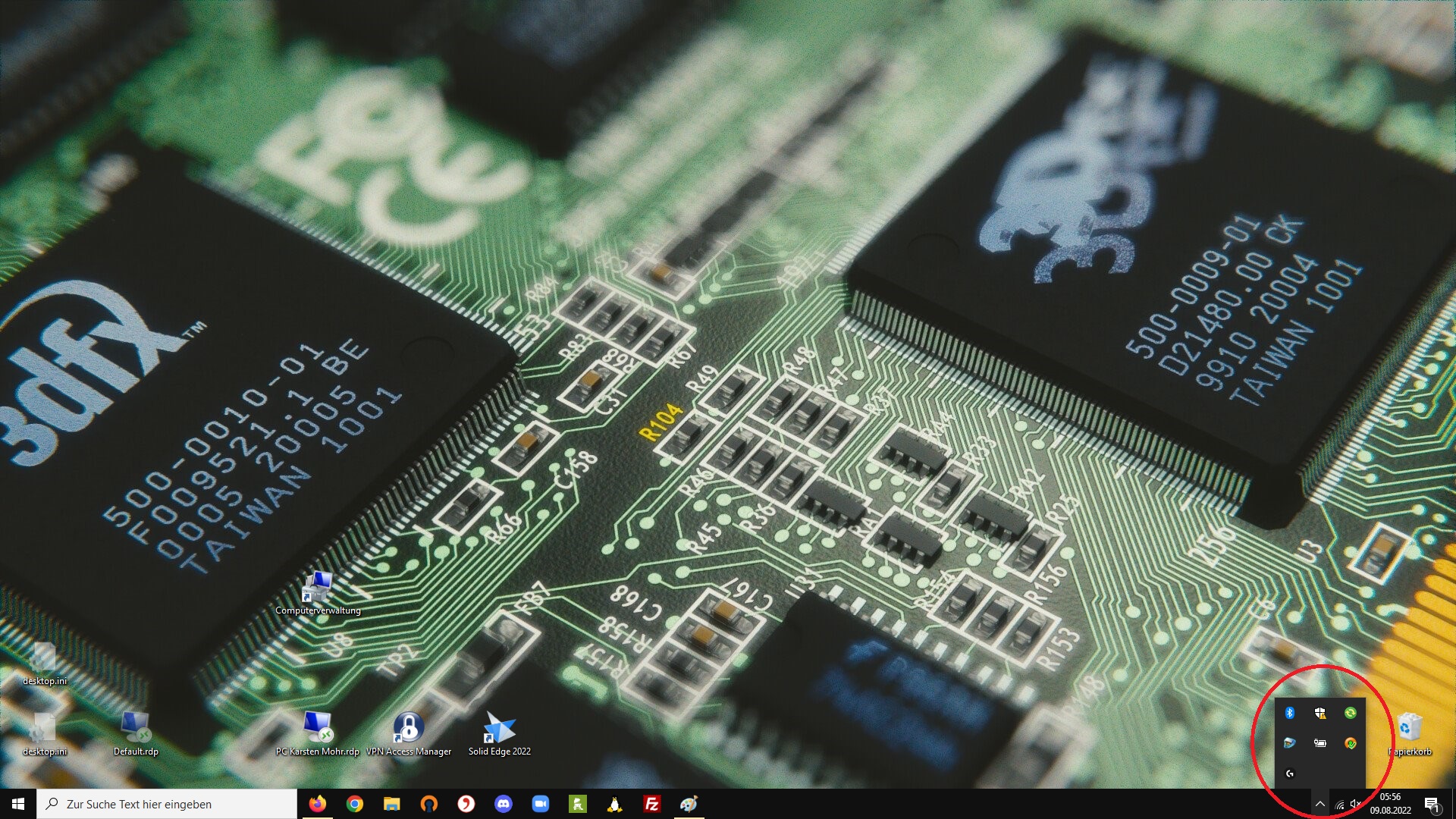1456x819 pixels.
Task: Open Windows Security shield tray icon
Action: [1320, 713]
